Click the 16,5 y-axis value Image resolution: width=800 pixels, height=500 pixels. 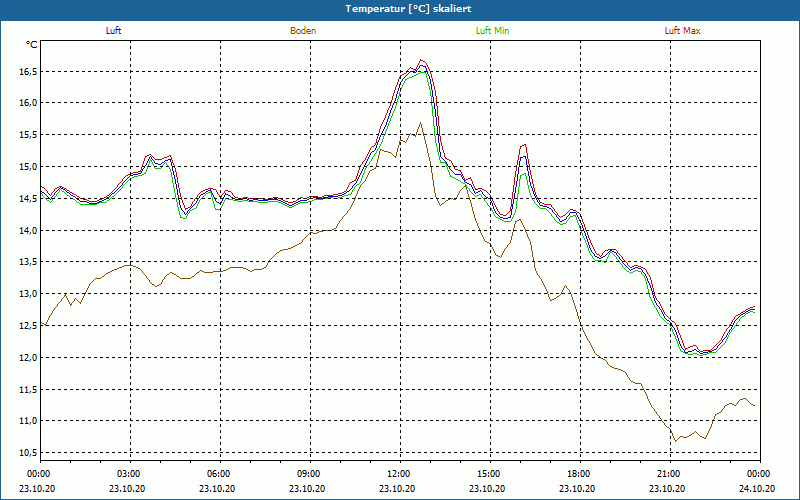[x=29, y=71]
